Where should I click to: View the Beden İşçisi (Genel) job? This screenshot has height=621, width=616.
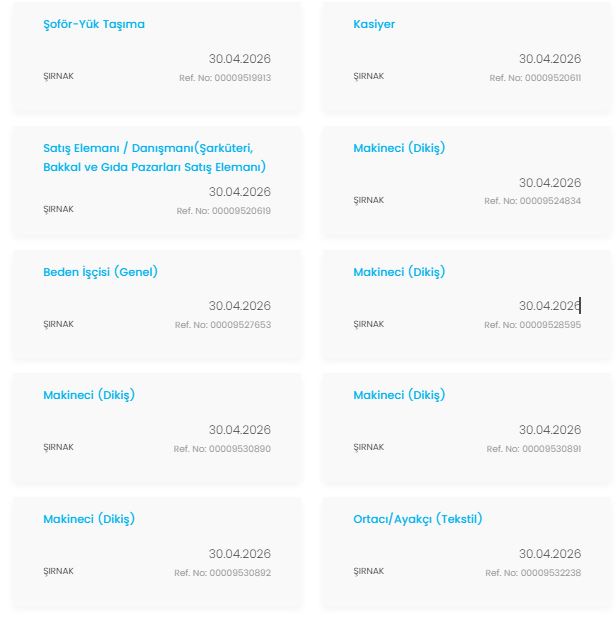(100, 272)
